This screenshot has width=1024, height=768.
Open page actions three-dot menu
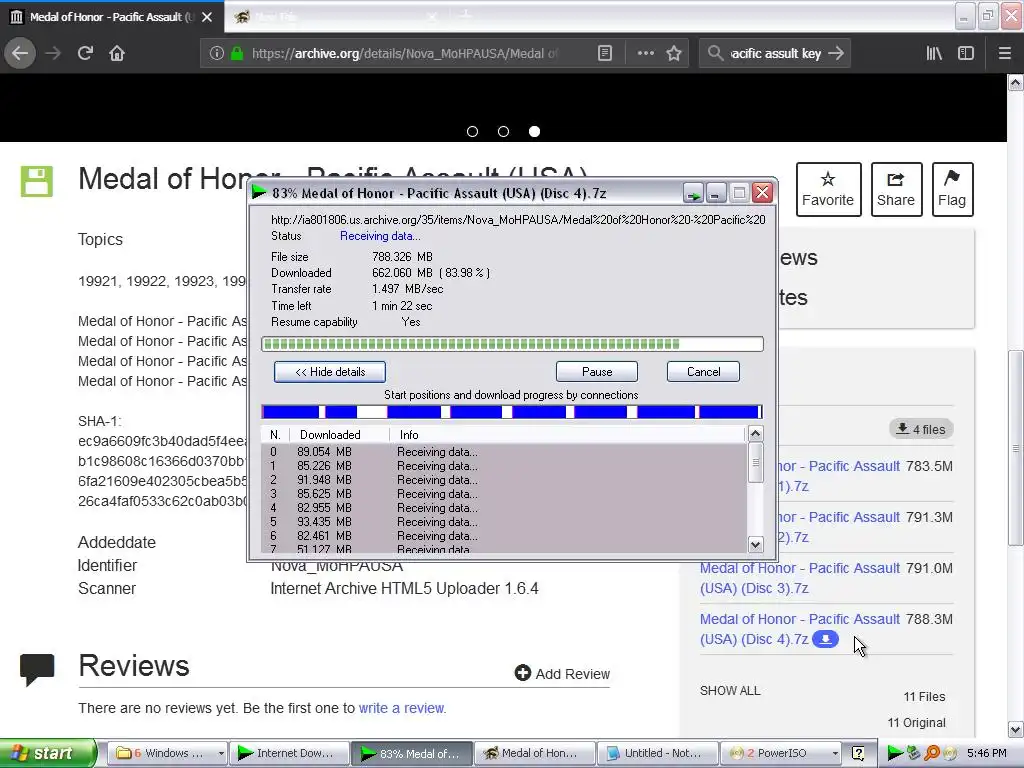pyautogui.click(x=645, y=53)
